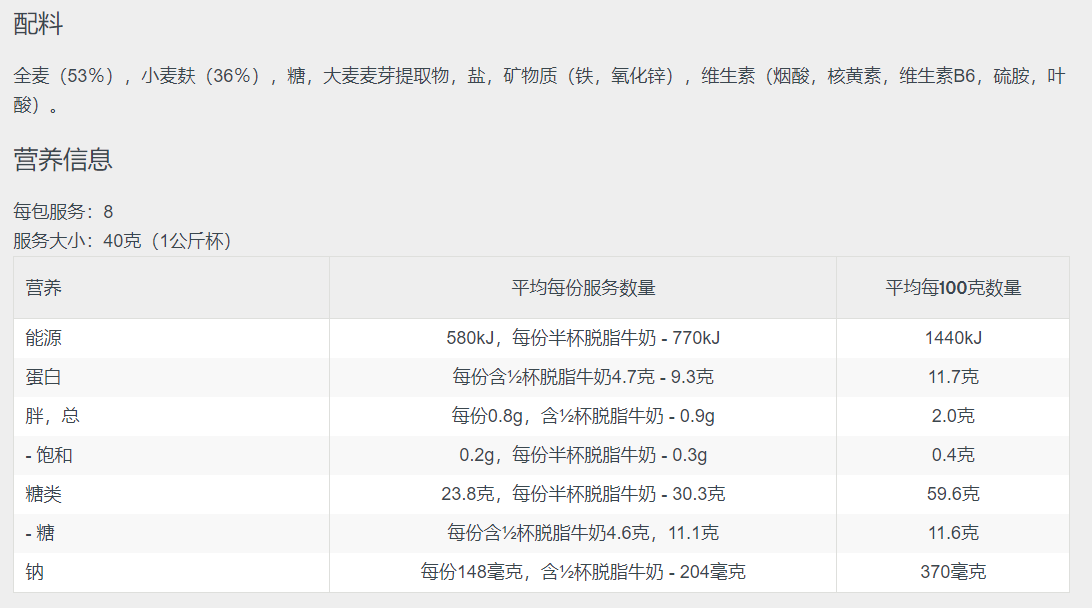Screen dimensions: 1092x608
Task: Click the 营养信息 heading
Action: 63,159
